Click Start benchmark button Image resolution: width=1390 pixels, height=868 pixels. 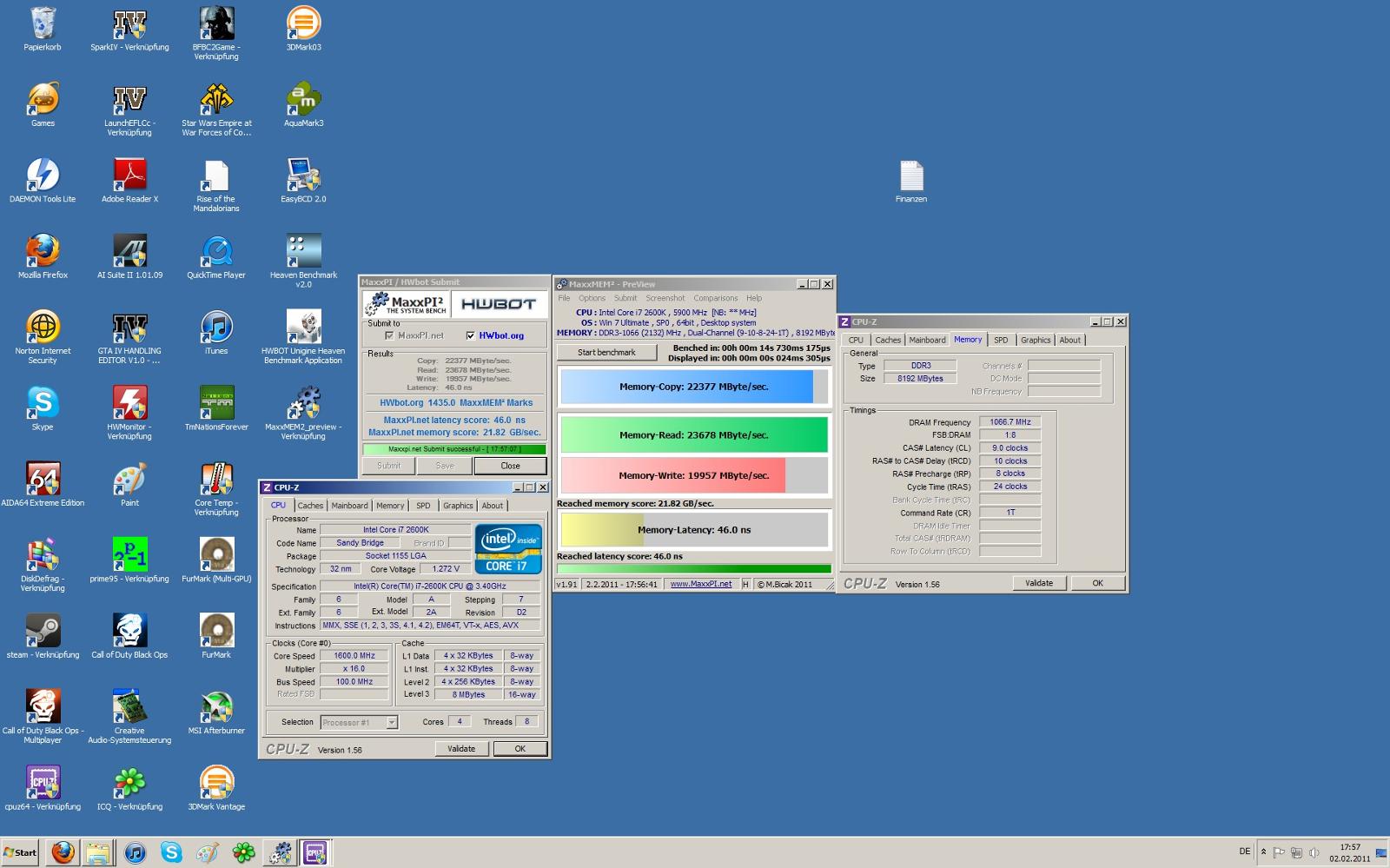pos(606,352)
